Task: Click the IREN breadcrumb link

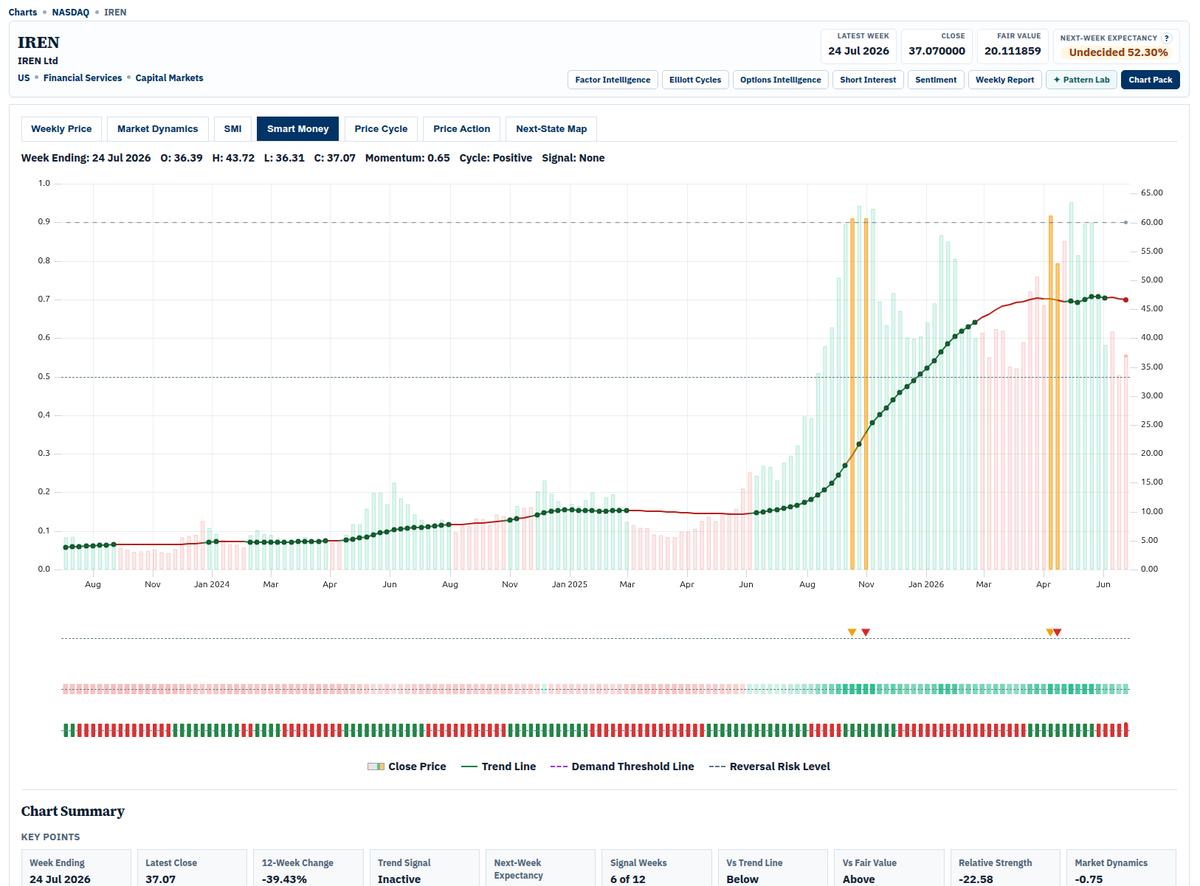Action: pyautogui.click(x=115, y=12)
